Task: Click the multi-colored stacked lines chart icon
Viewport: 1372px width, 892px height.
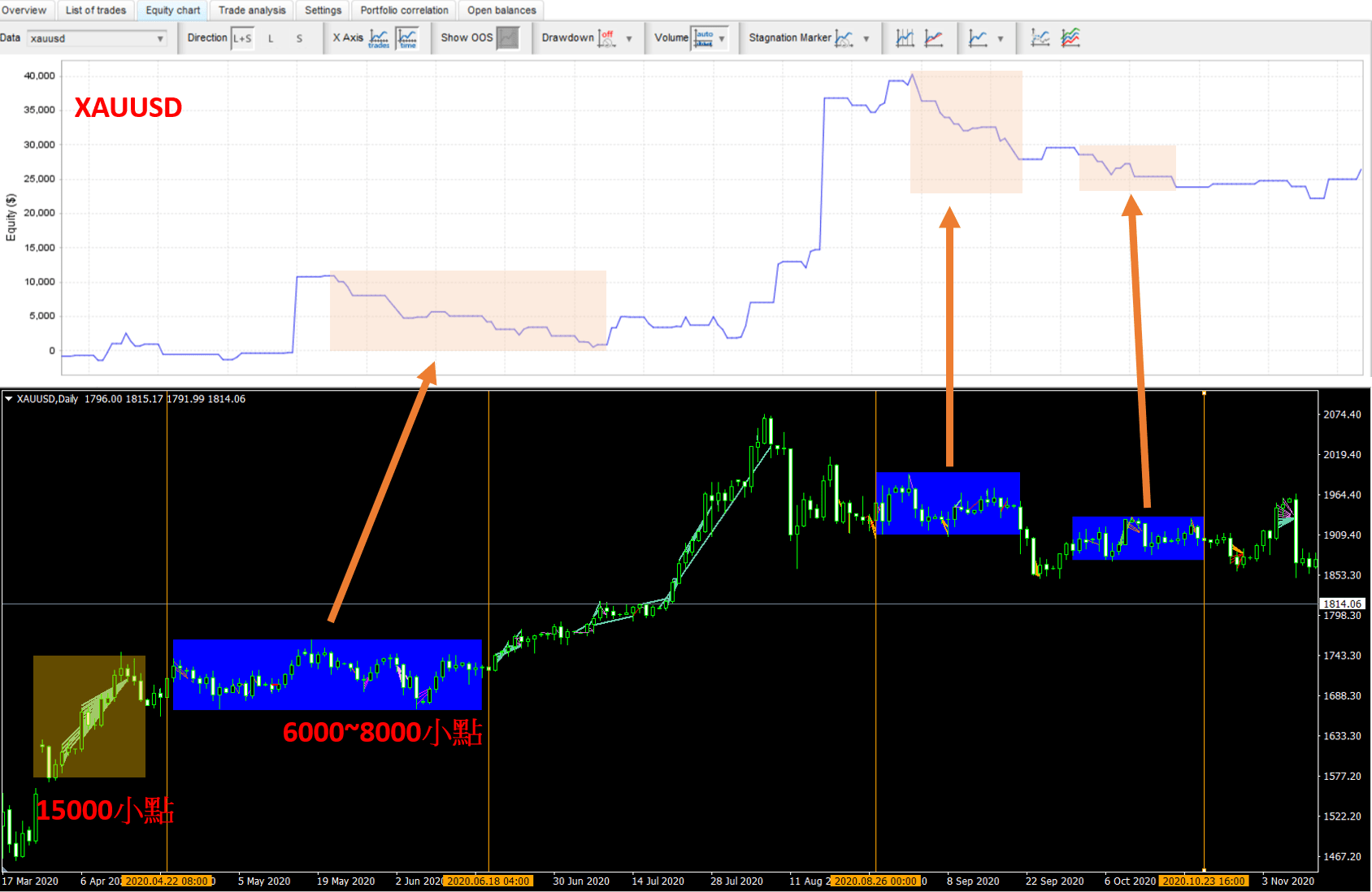Action: (x=1070, y=38)
